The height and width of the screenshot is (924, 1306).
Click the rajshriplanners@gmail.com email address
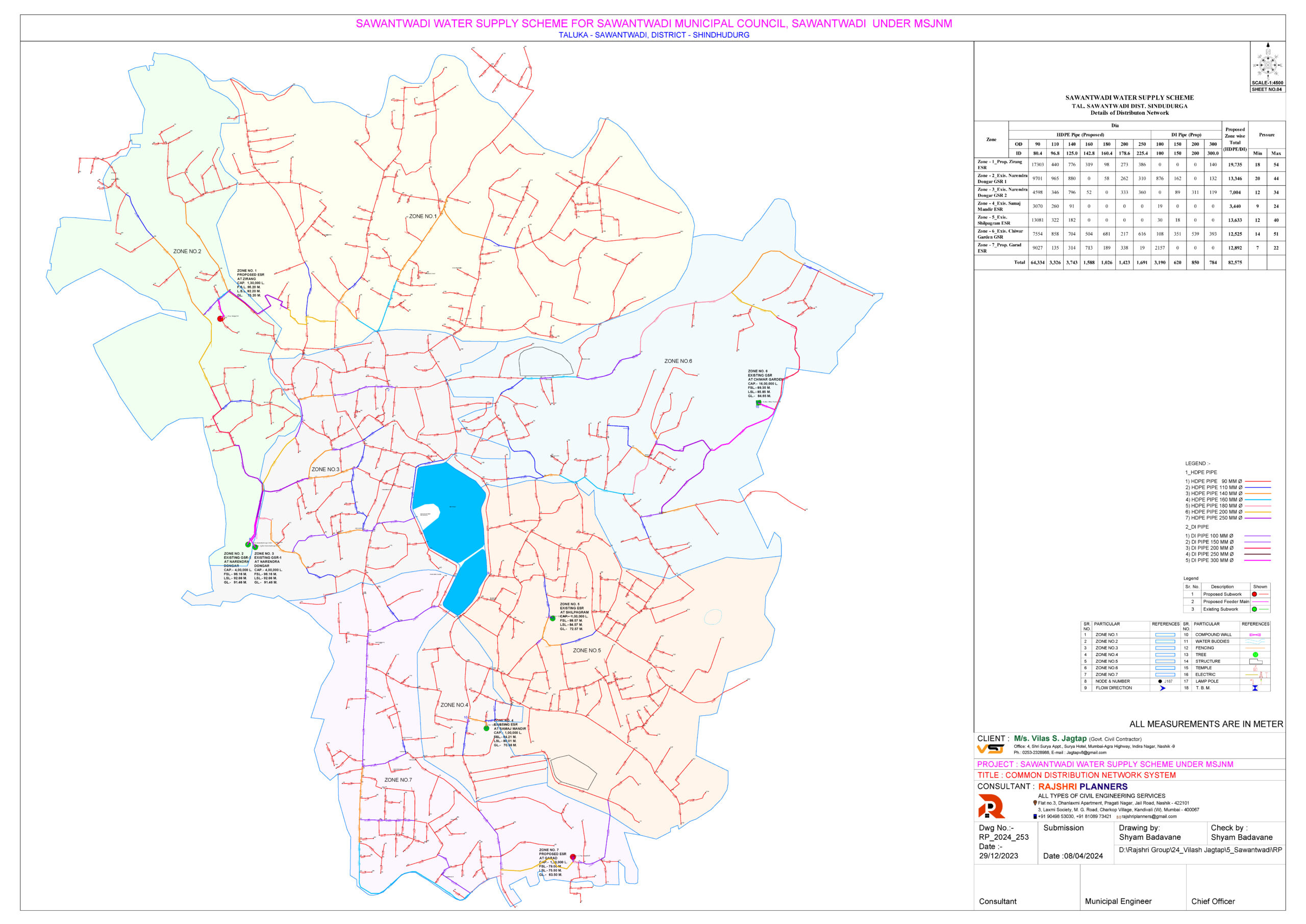pos(1148,816)
